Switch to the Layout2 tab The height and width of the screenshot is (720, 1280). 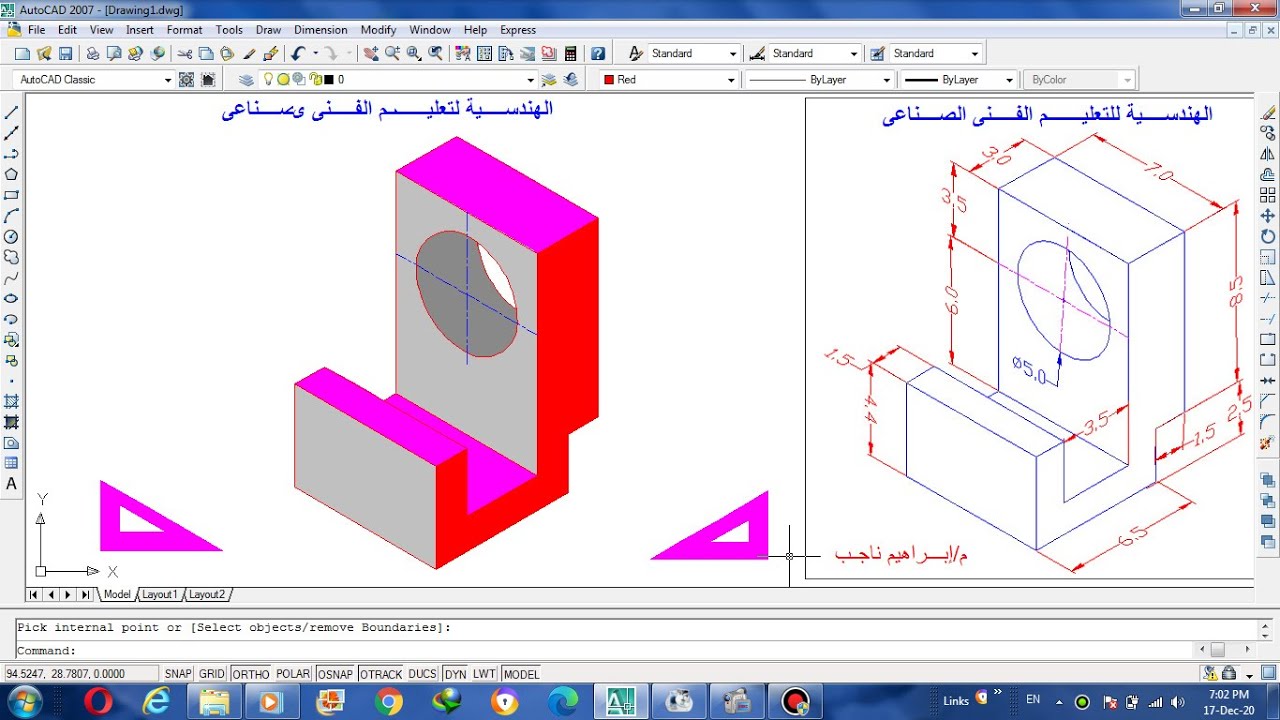pyautogui.click(x=207, y=594)
